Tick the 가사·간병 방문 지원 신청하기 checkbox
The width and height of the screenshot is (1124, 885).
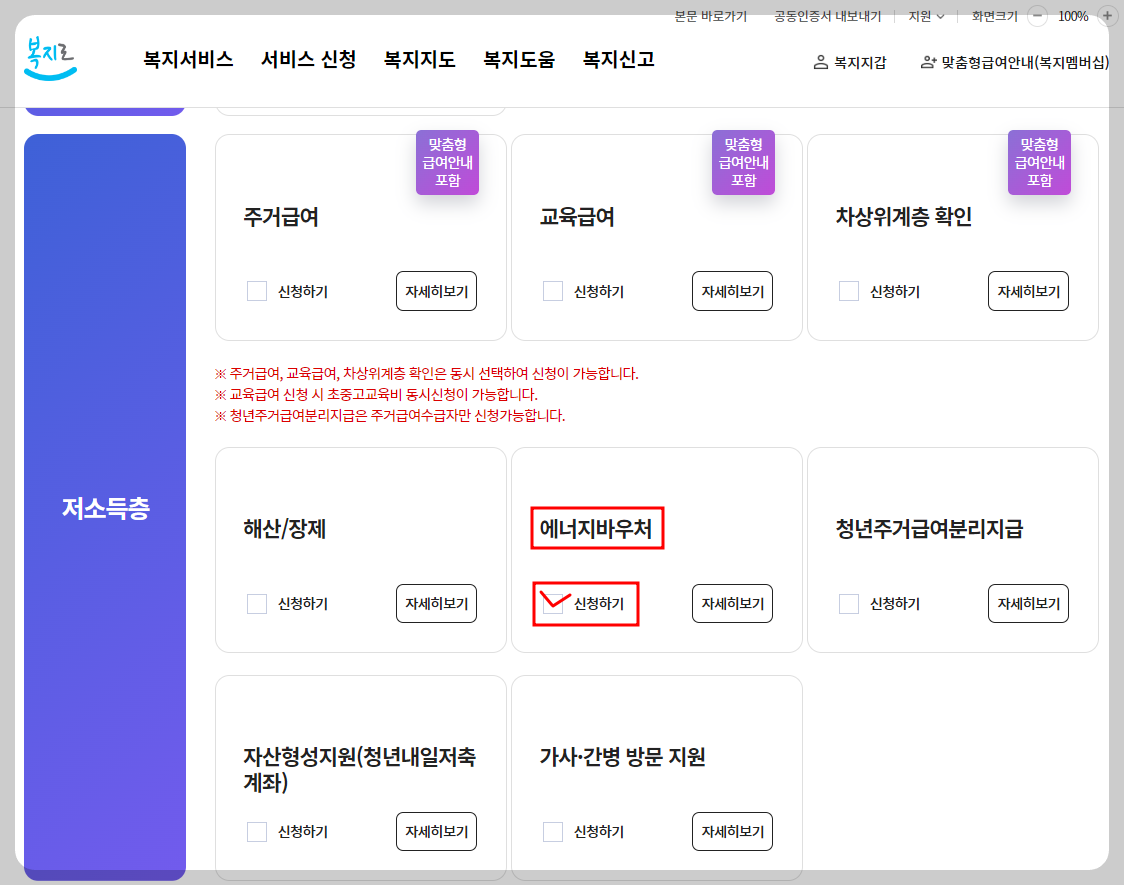point(553,831)
